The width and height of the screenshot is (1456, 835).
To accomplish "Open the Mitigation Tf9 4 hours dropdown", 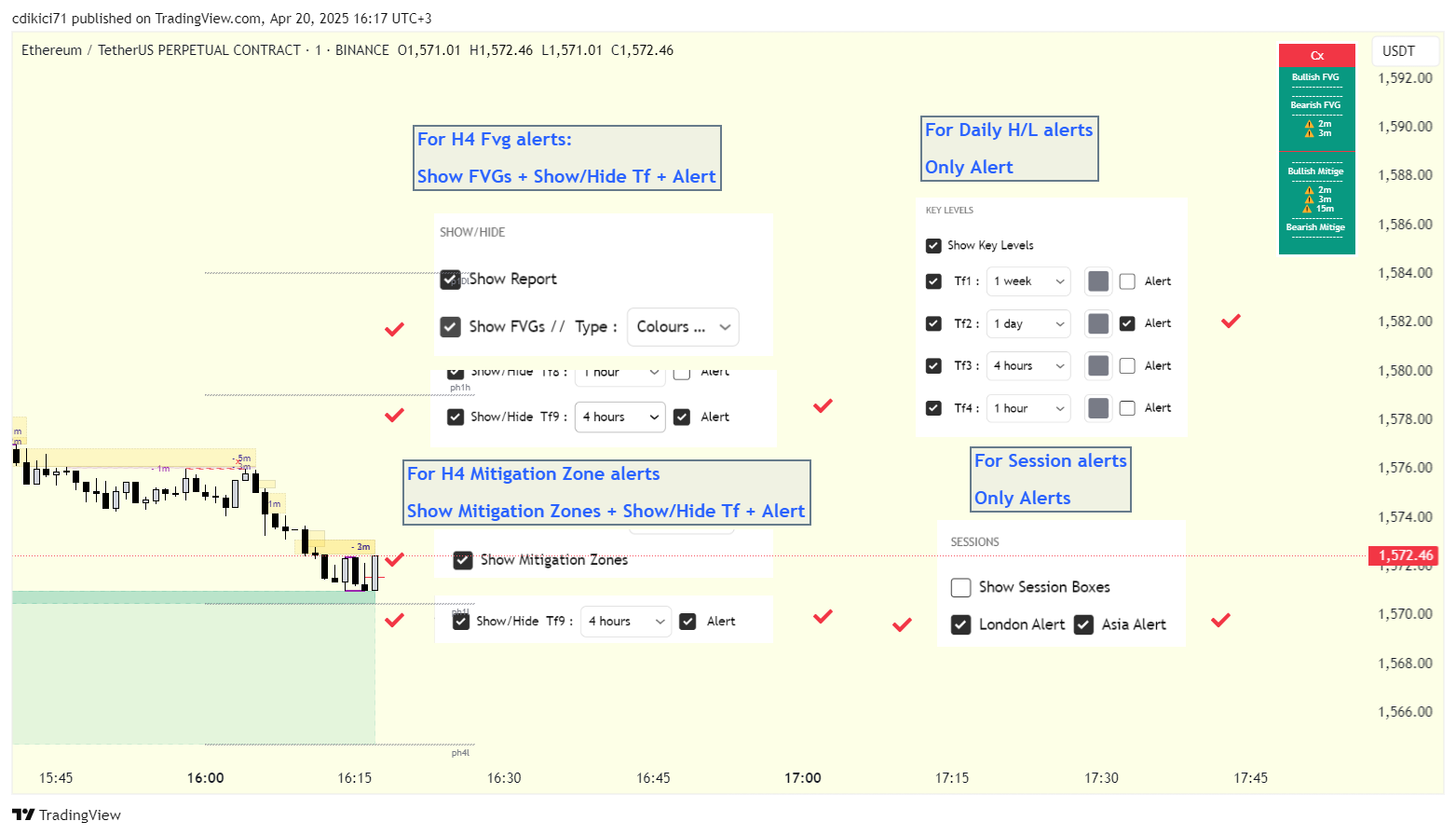I will [x=626, y=621].
